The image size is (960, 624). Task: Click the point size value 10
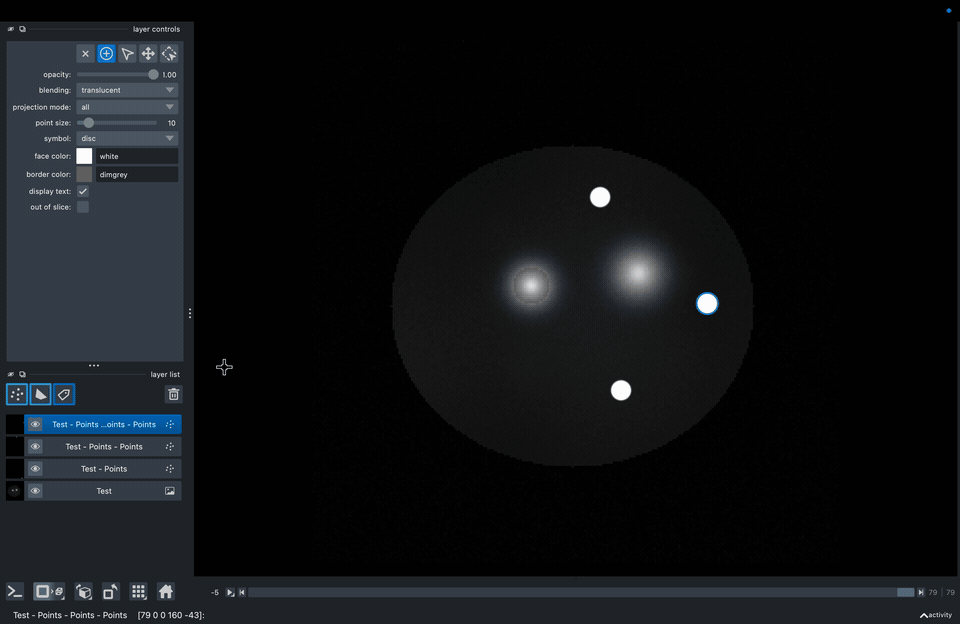click(171, 123)
